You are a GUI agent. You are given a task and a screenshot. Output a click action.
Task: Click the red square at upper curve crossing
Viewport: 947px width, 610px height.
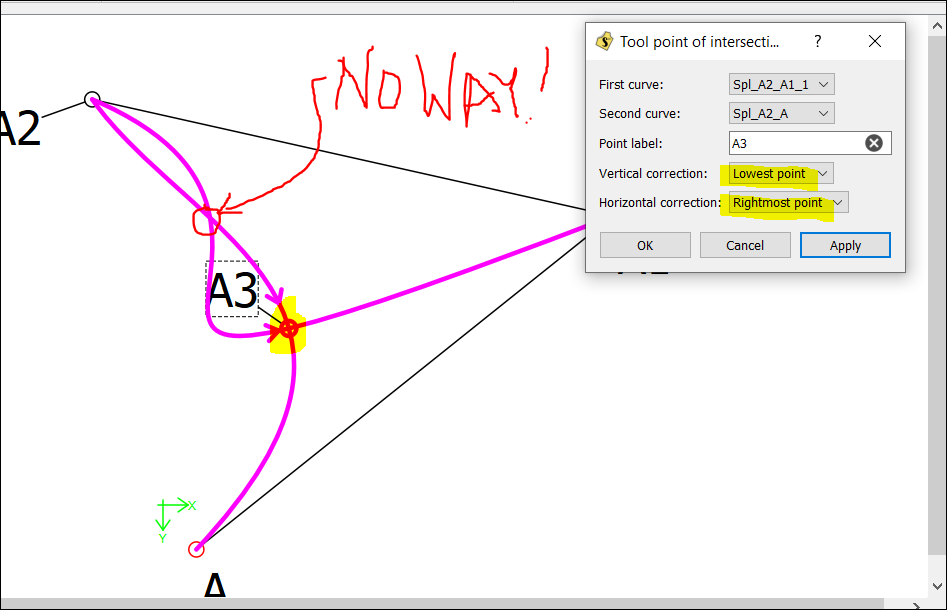(206, 220)
